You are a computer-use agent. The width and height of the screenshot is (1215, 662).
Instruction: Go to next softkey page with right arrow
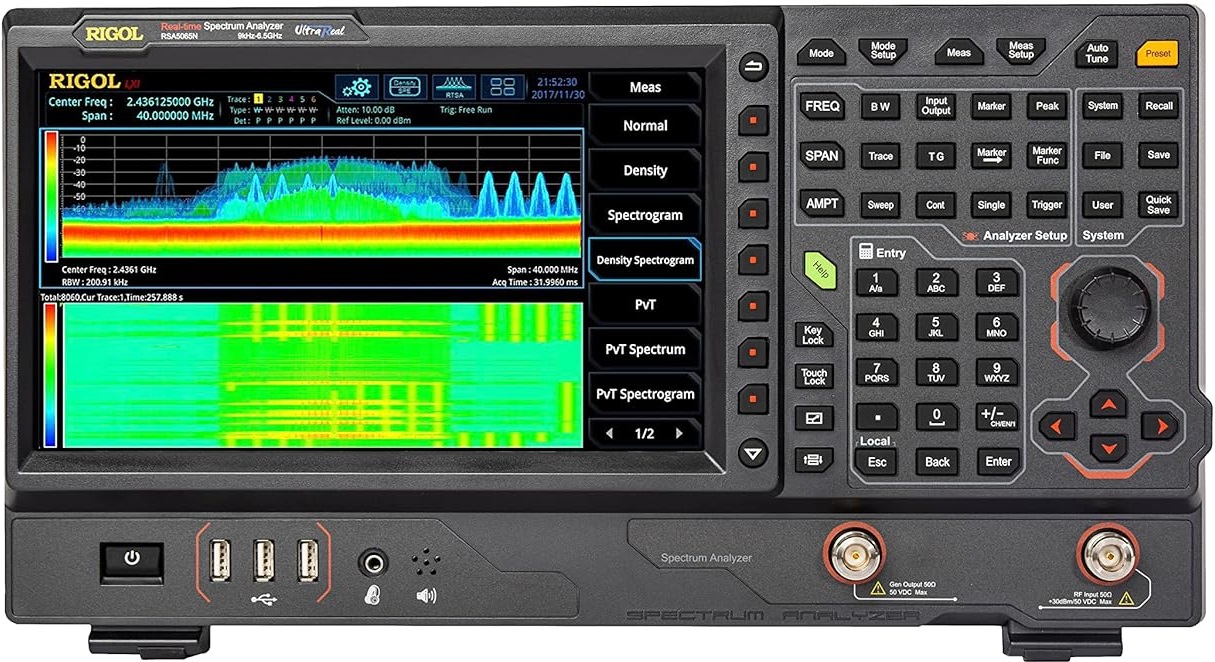tap(680, 434)
